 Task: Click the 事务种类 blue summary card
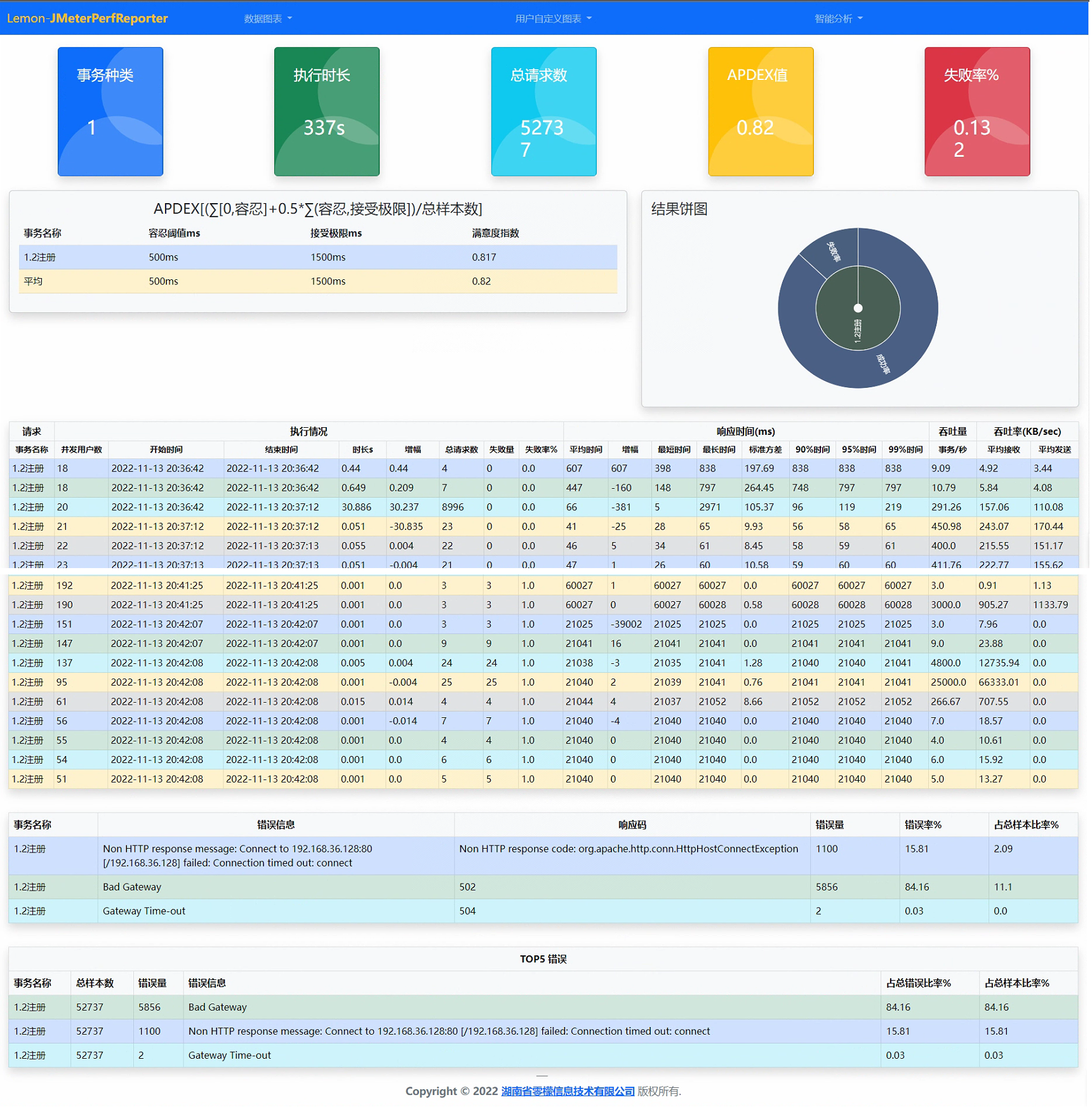[x=110, y=111]
